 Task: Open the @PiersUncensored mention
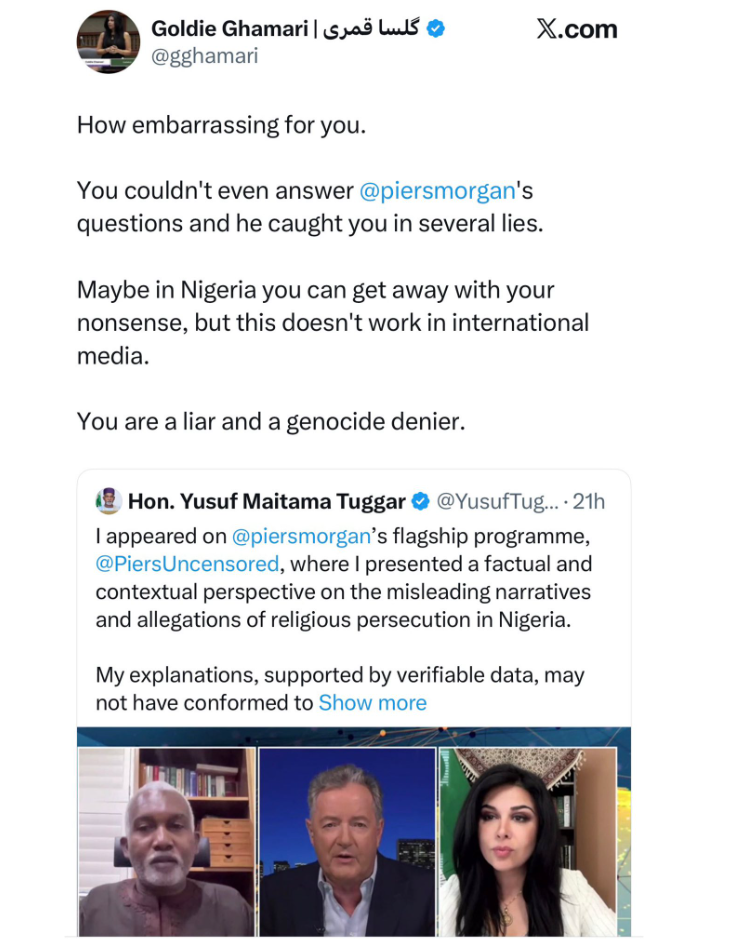pos(187,564)
